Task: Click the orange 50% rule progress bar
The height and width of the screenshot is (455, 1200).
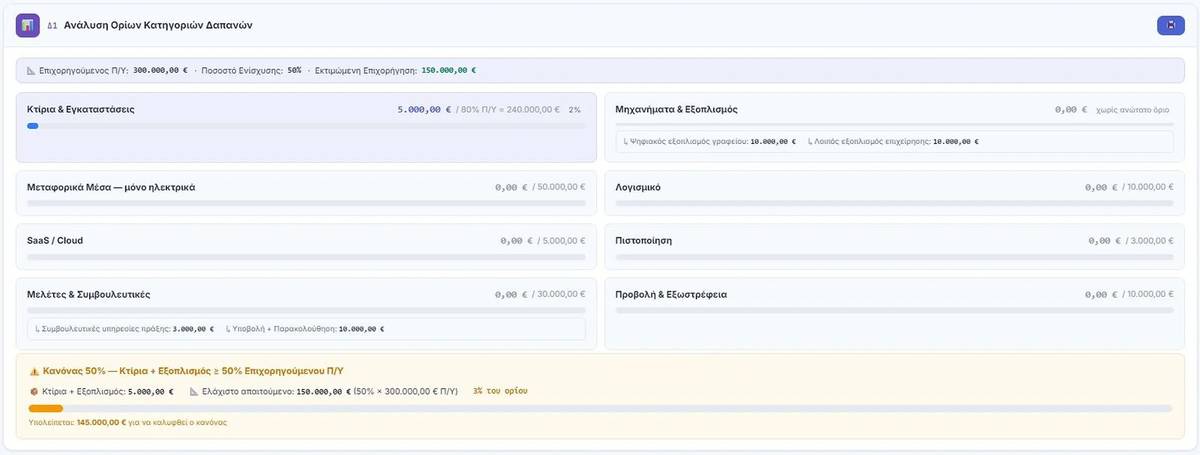Action: (600, 408)
